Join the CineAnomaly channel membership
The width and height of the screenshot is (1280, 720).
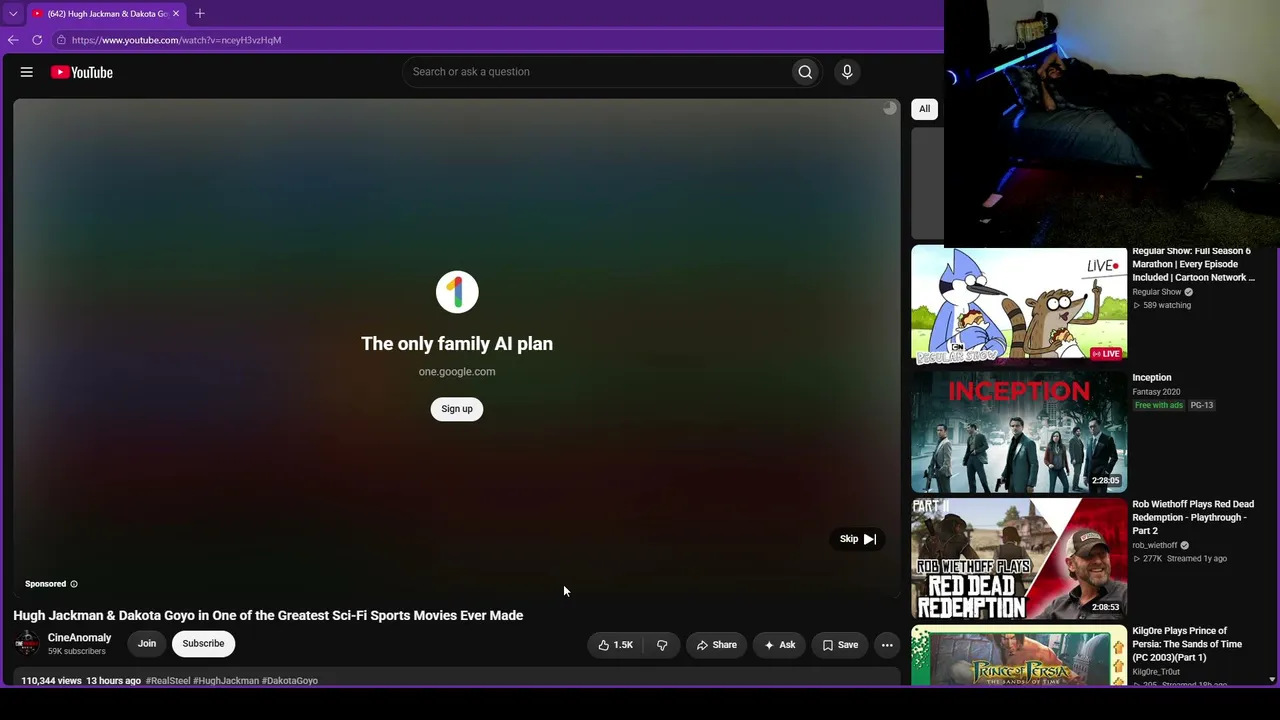(147, 644)
